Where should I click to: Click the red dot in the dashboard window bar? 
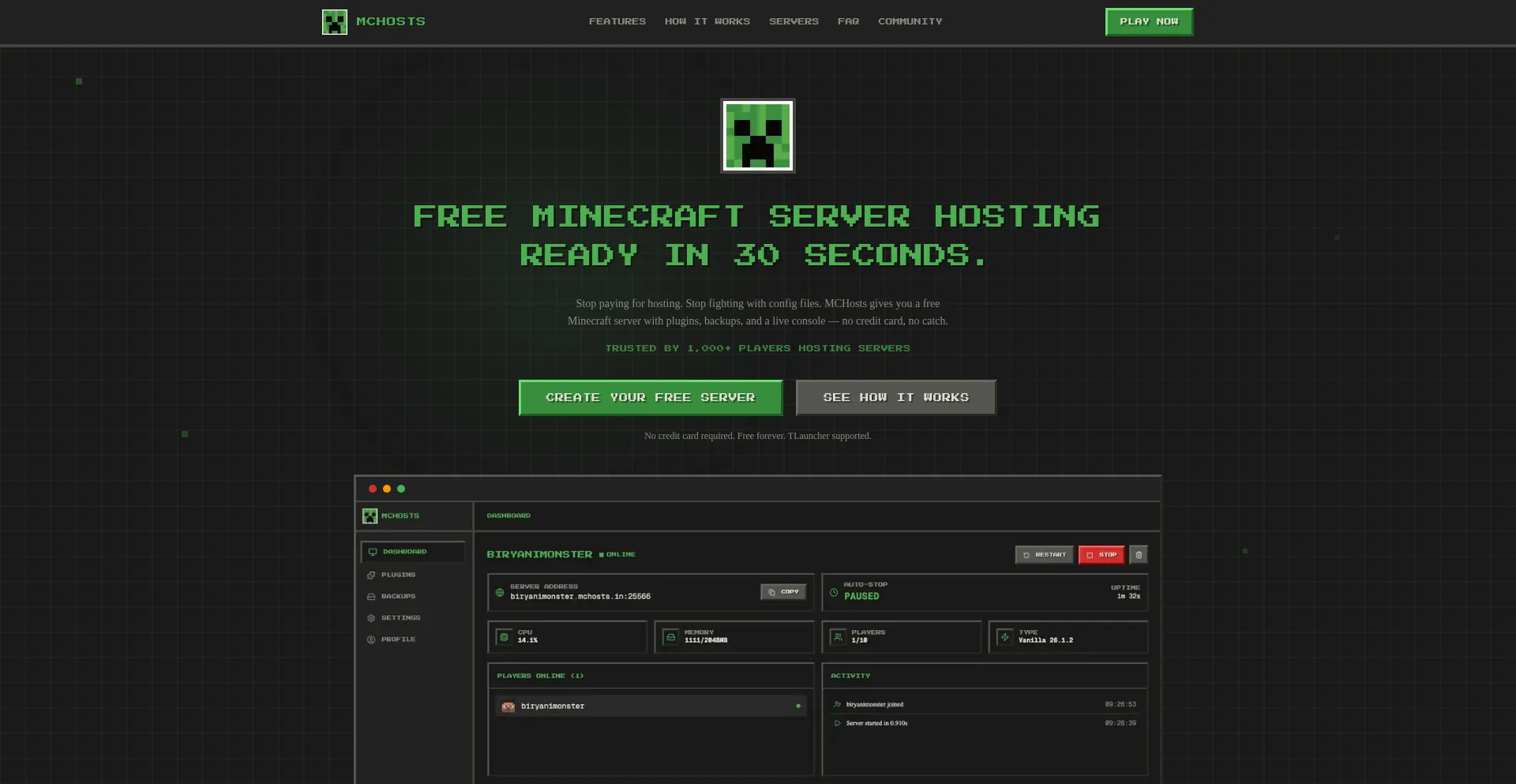click(x=373, y=489)
